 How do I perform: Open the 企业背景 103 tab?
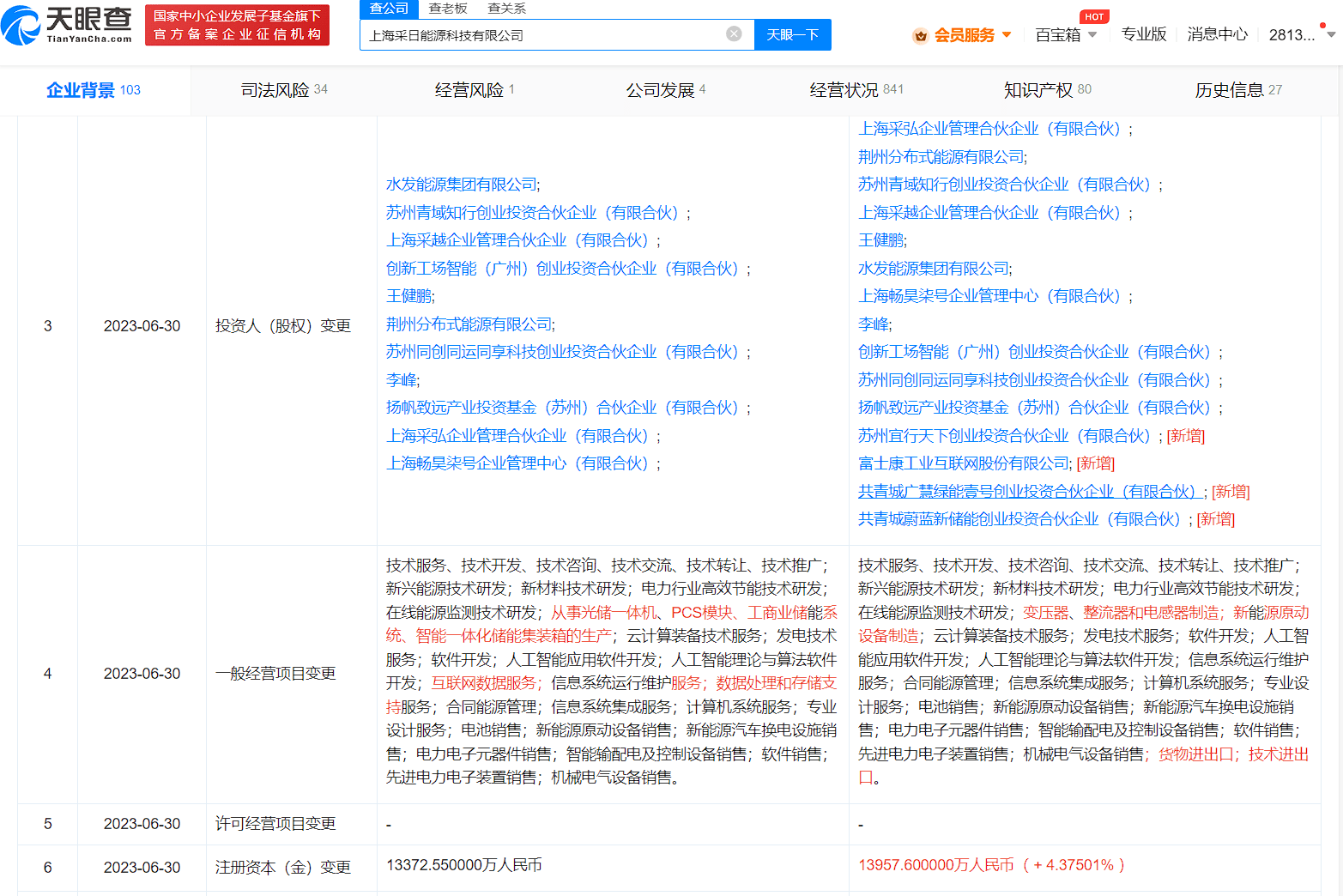94,90
